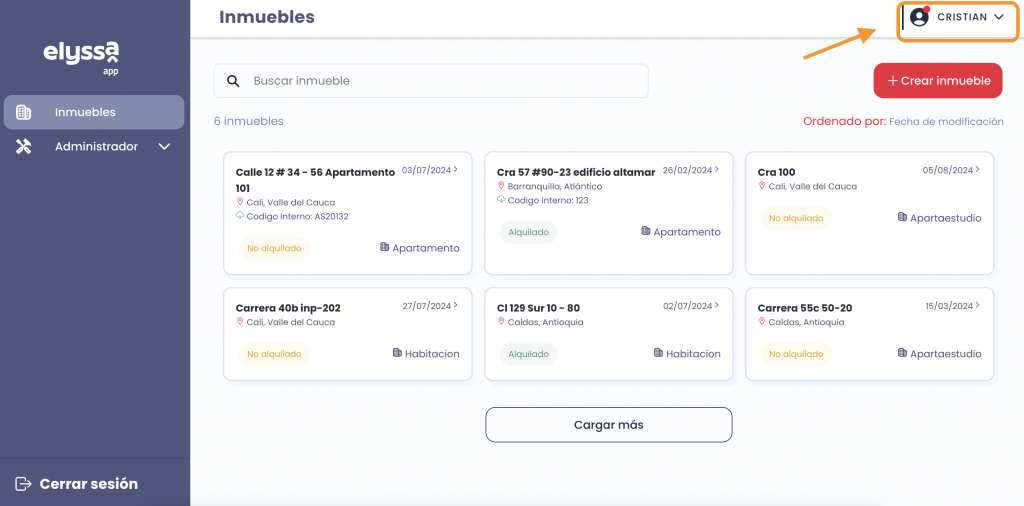Open the Carrera 55c 50-20 property card
The image size is (1024, 506).
pos(869,333)
